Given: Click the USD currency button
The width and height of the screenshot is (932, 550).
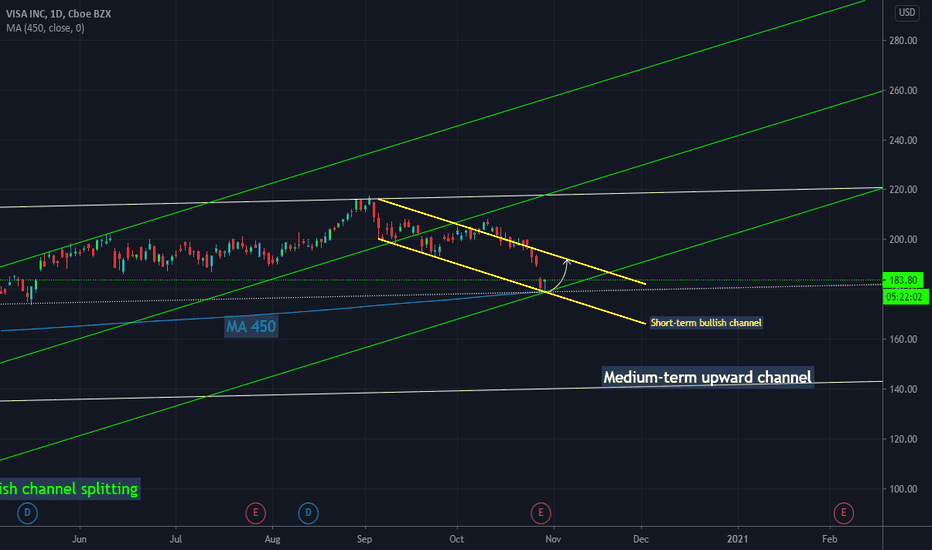Looking at the screenshot, I should [x=906, y=12].
